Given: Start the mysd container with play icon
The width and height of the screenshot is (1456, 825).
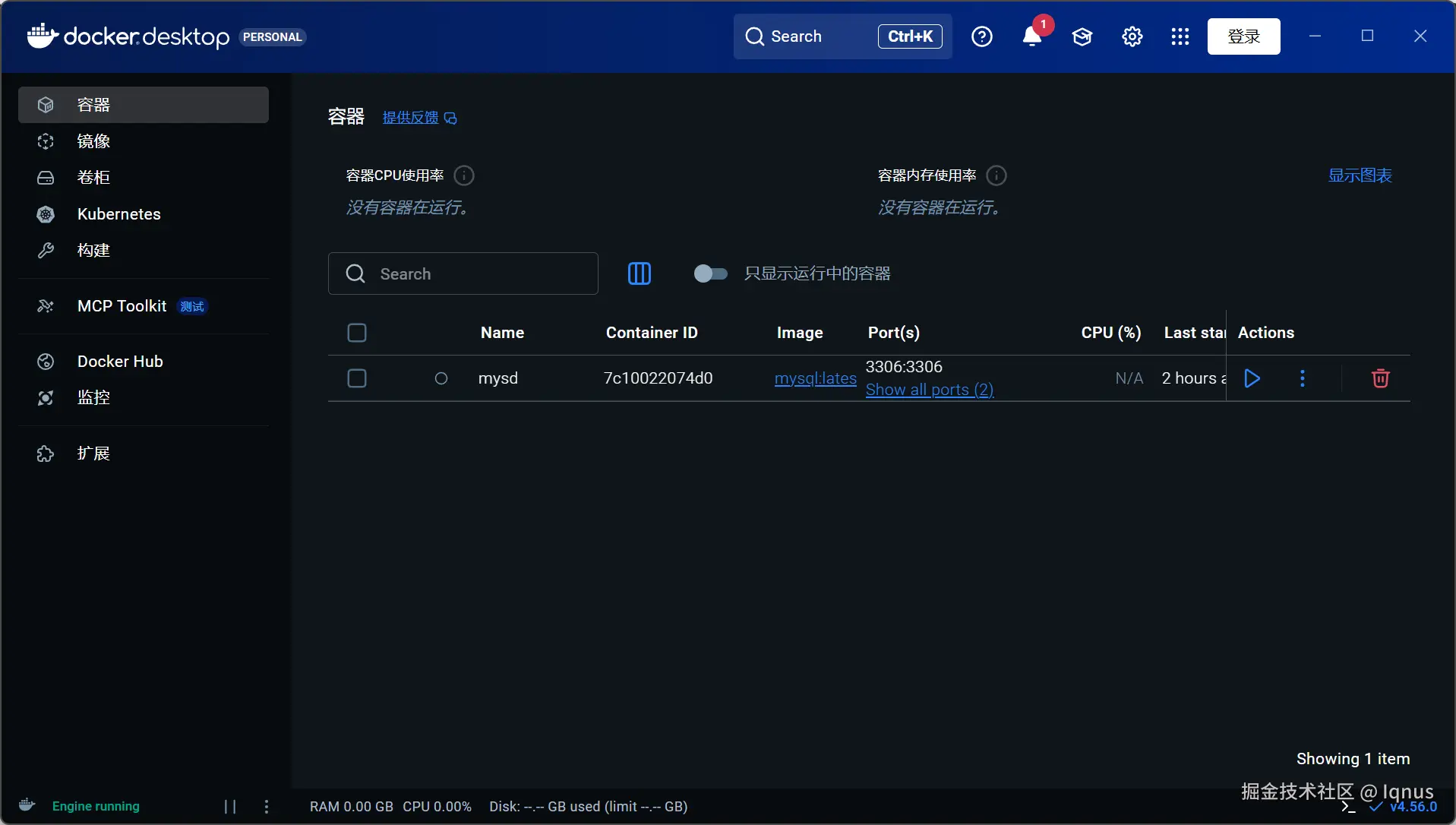Looking at the screenshot, I should (1252, 378).
